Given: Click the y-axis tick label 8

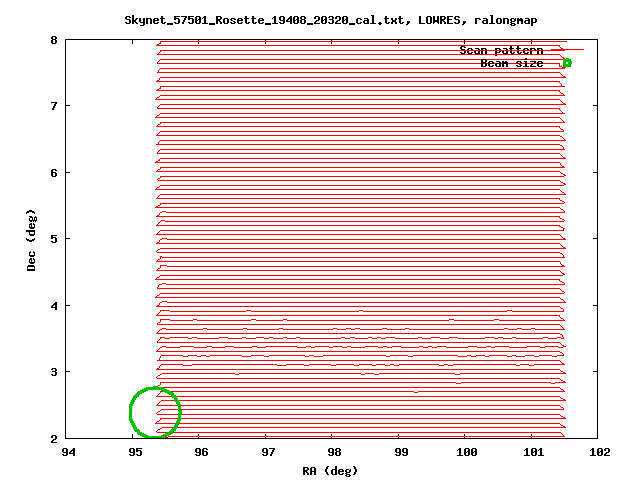Looking at the screenshot, I should (x=54, y=40).
